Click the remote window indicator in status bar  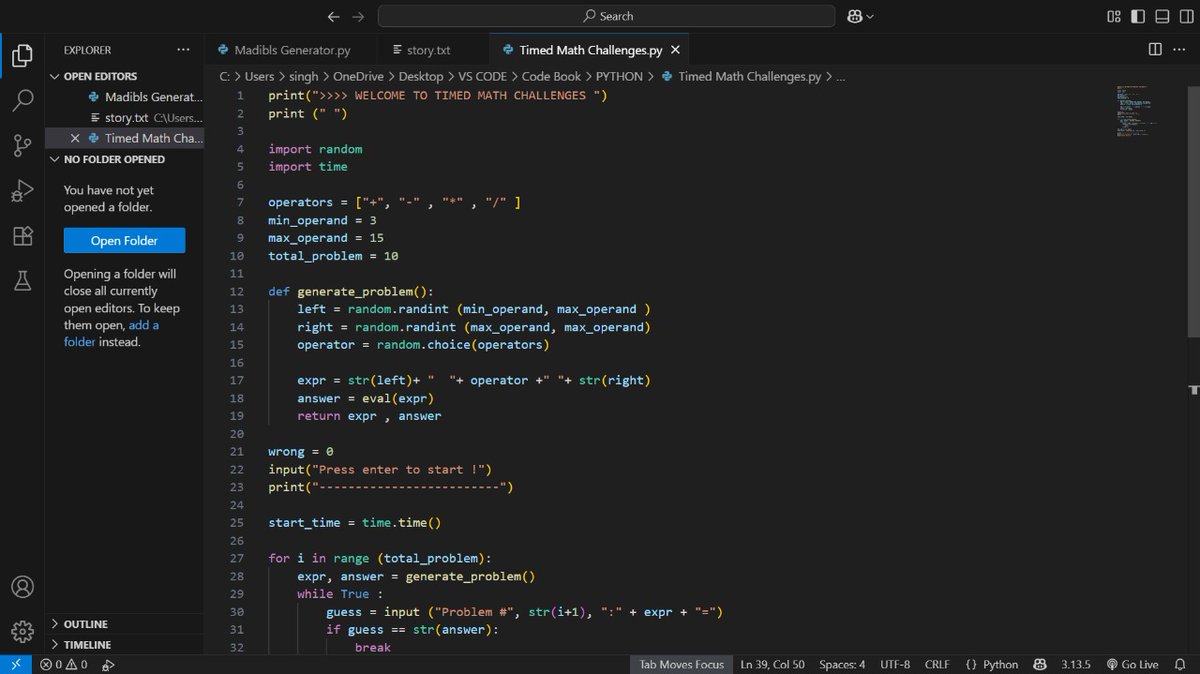[15, 664]
